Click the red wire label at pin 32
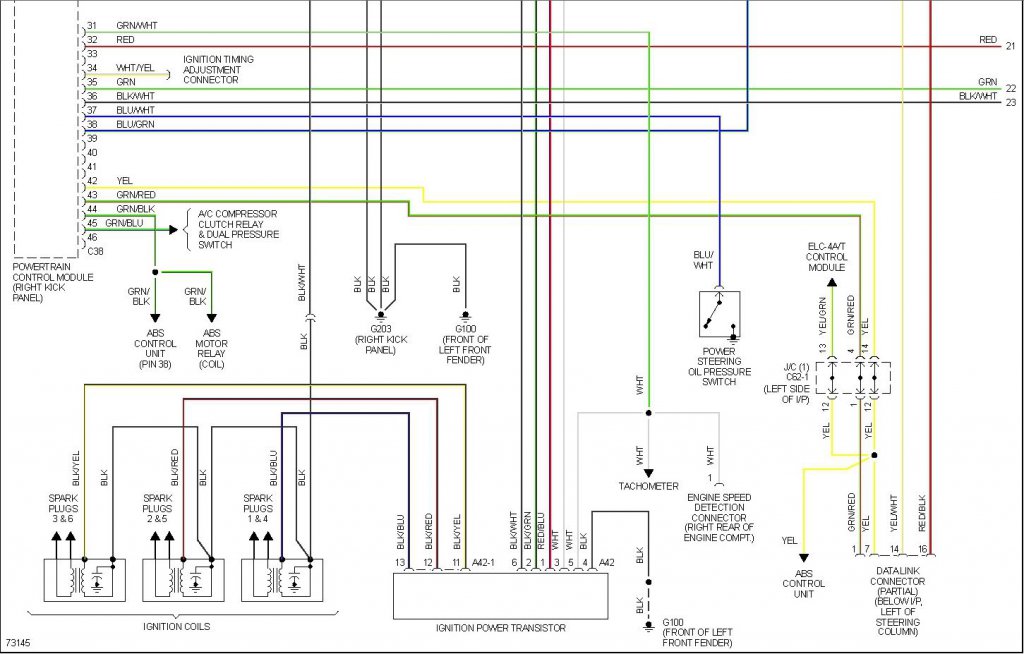 (125, 40)
